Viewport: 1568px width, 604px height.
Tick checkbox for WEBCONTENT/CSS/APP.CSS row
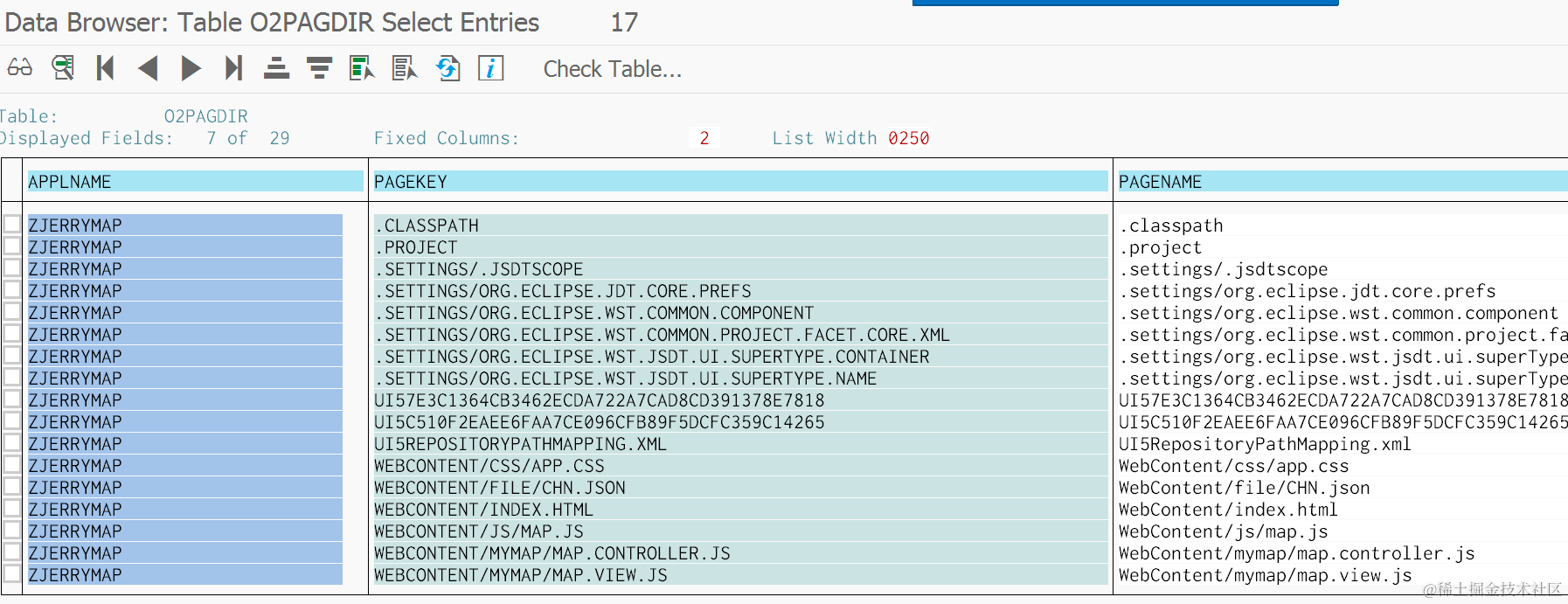12,464
